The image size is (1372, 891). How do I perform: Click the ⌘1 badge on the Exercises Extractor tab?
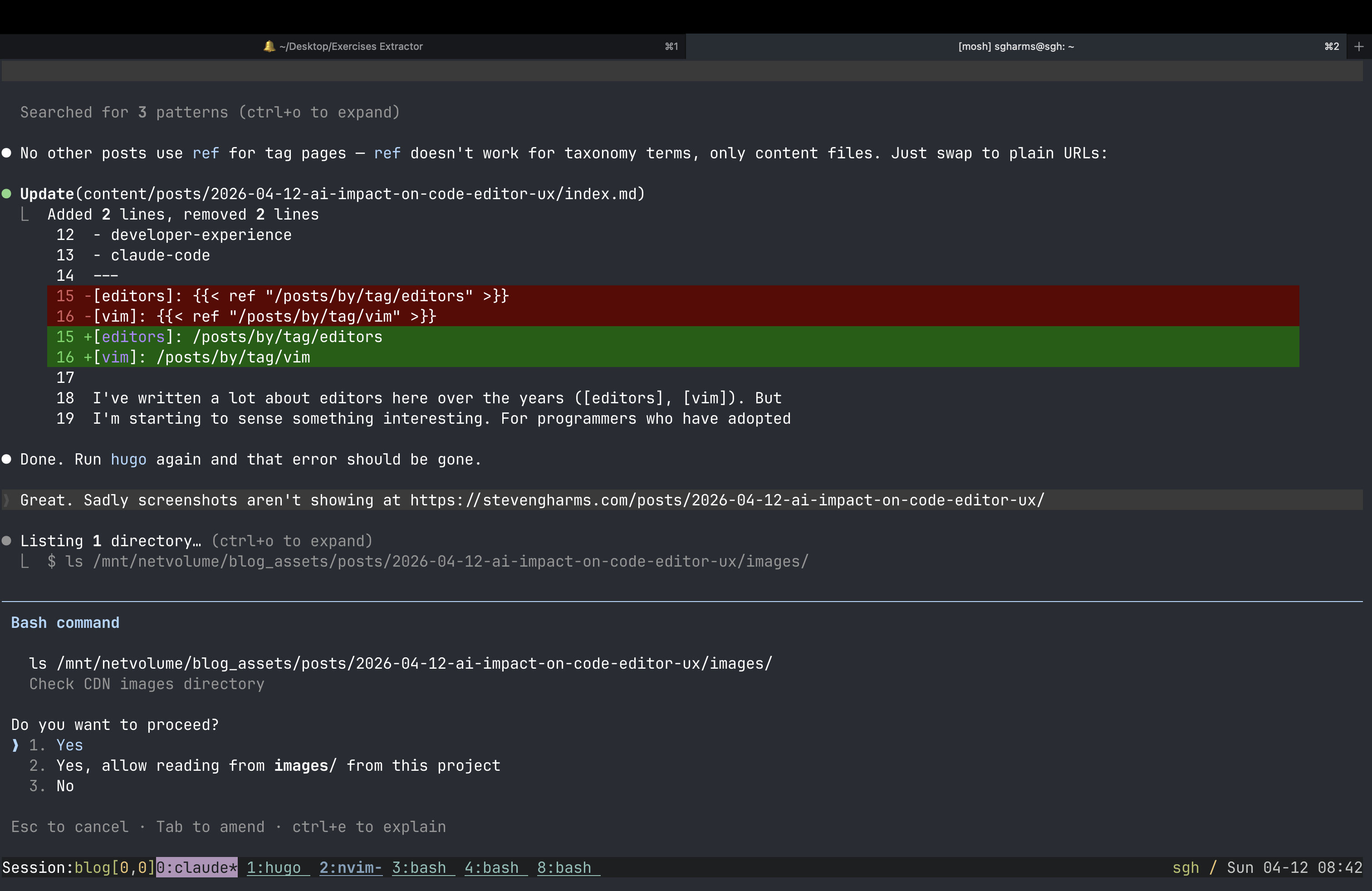pyautogui.click(x=671, y=46)
